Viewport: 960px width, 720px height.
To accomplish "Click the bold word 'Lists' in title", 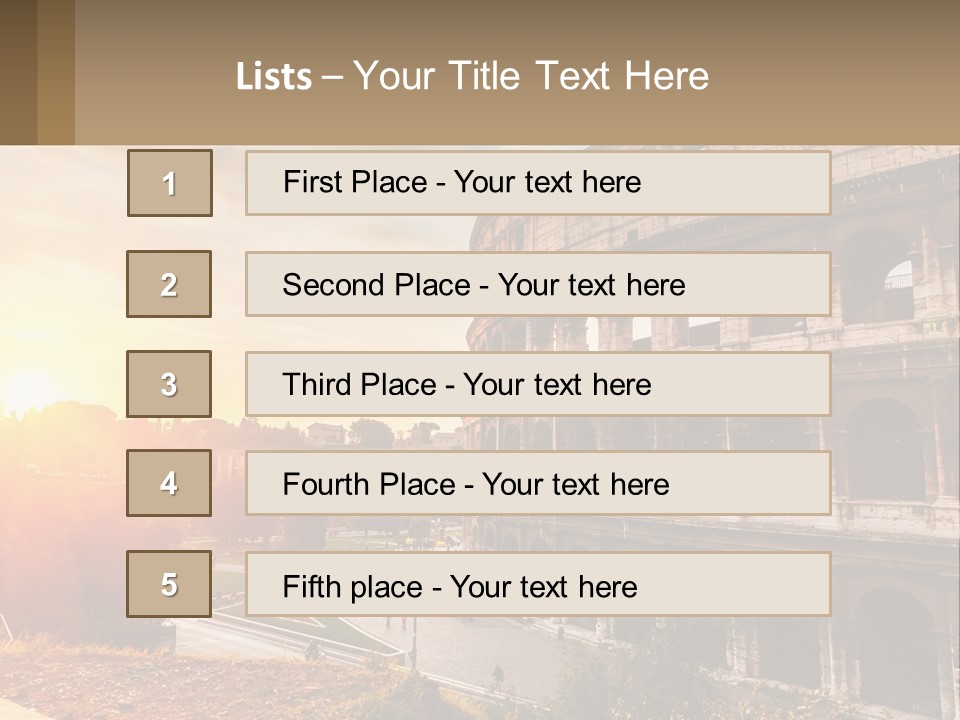I will [x=273, y=77].
